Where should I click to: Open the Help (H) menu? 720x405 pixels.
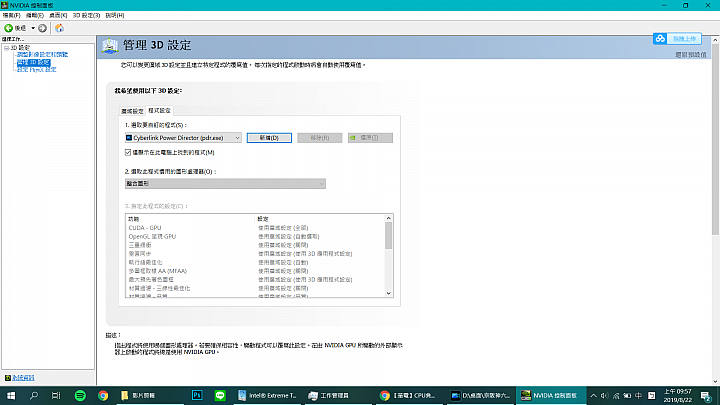point(115,15)
